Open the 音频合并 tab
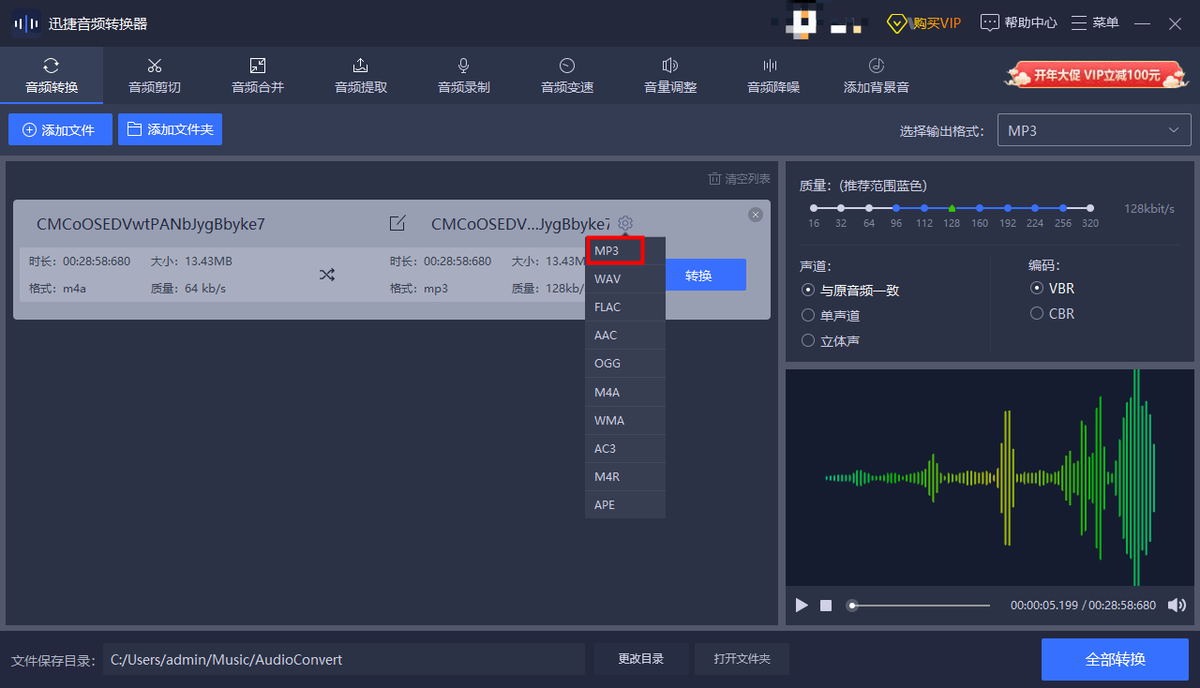 (257, 76)
